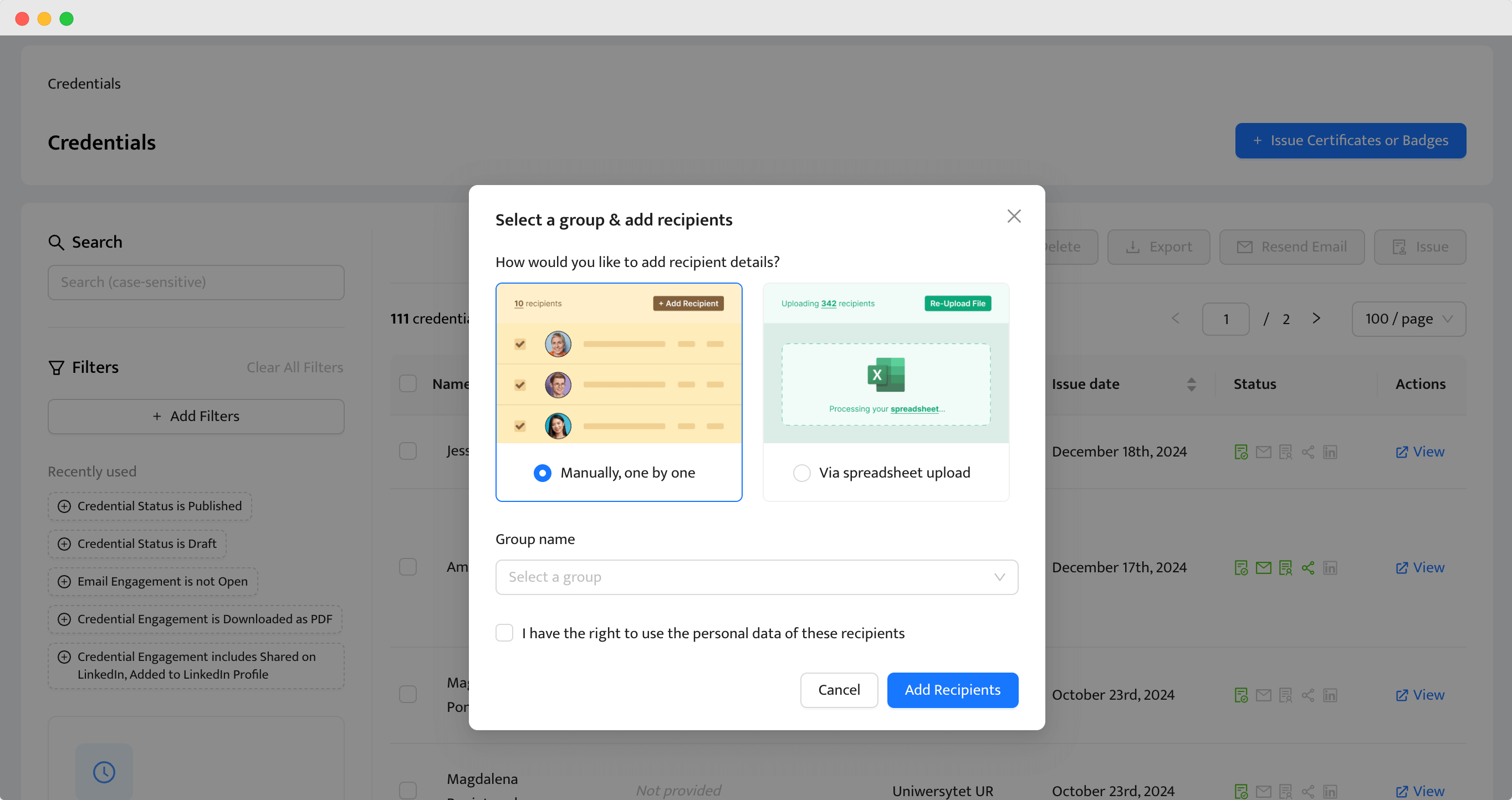Click the search magnifier icon
The width and height of the screenshot is (1512, 800).
click(56, 242)
